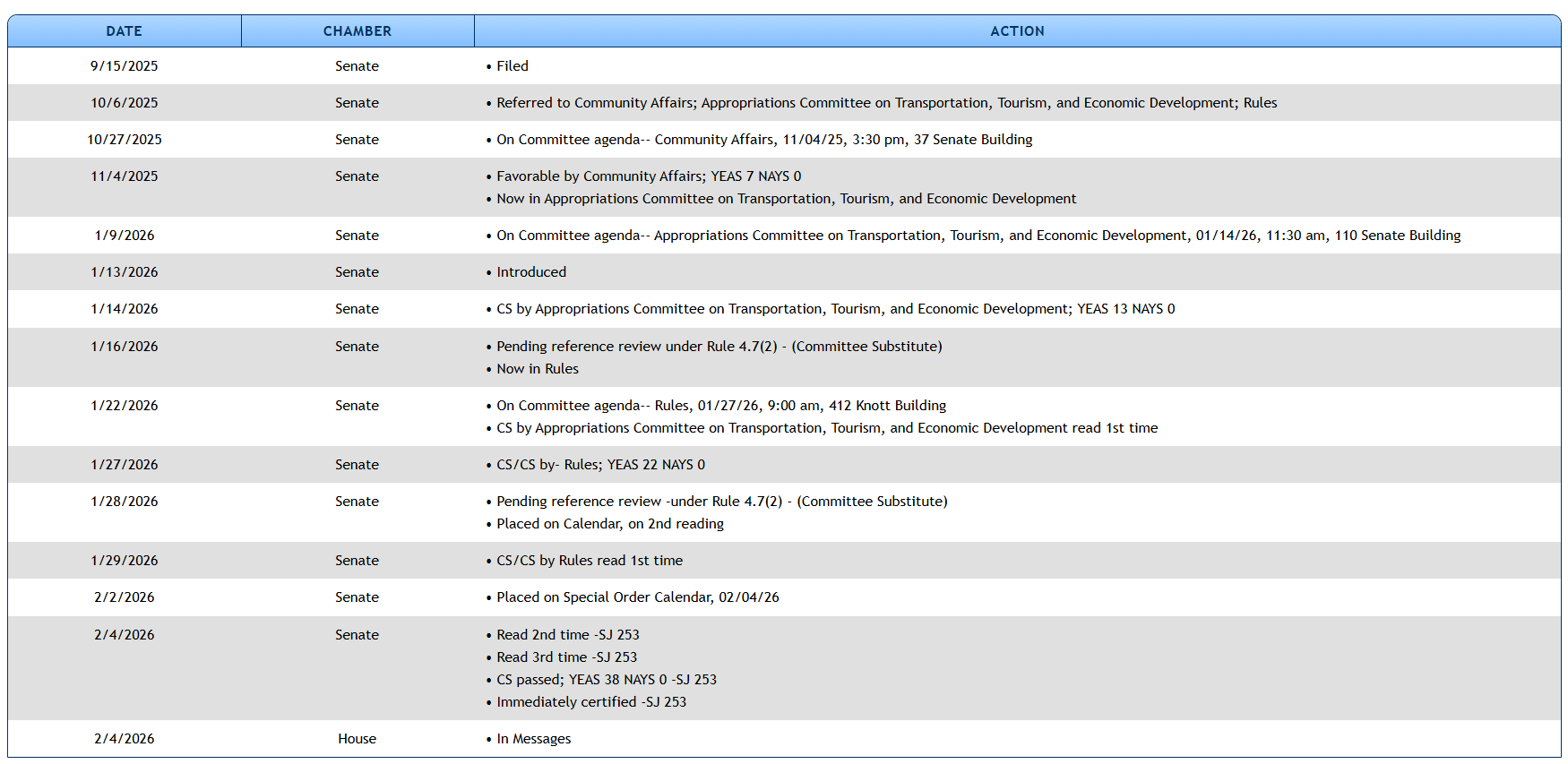Click the 'Read 2nd time -SJ 253' line
The height and width of the screenshot is (764, 1568).
(567, 635)
